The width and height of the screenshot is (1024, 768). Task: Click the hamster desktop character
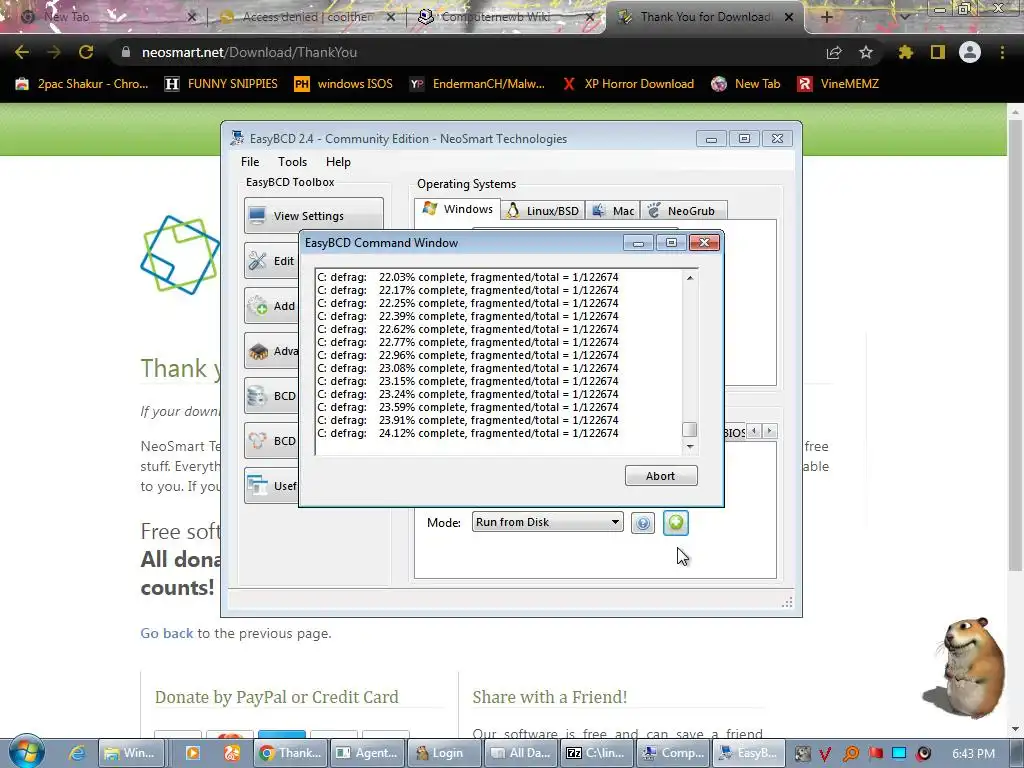coord(964,667)
